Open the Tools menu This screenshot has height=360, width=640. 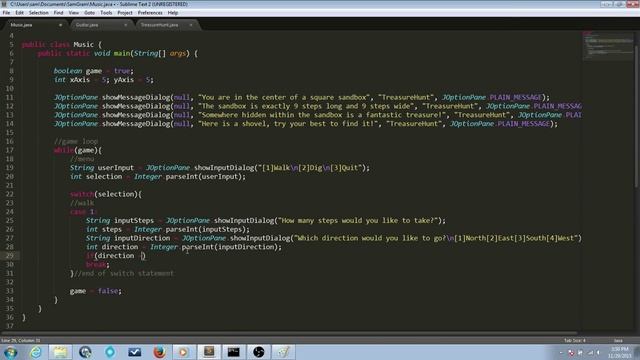(x=106, y=13)
